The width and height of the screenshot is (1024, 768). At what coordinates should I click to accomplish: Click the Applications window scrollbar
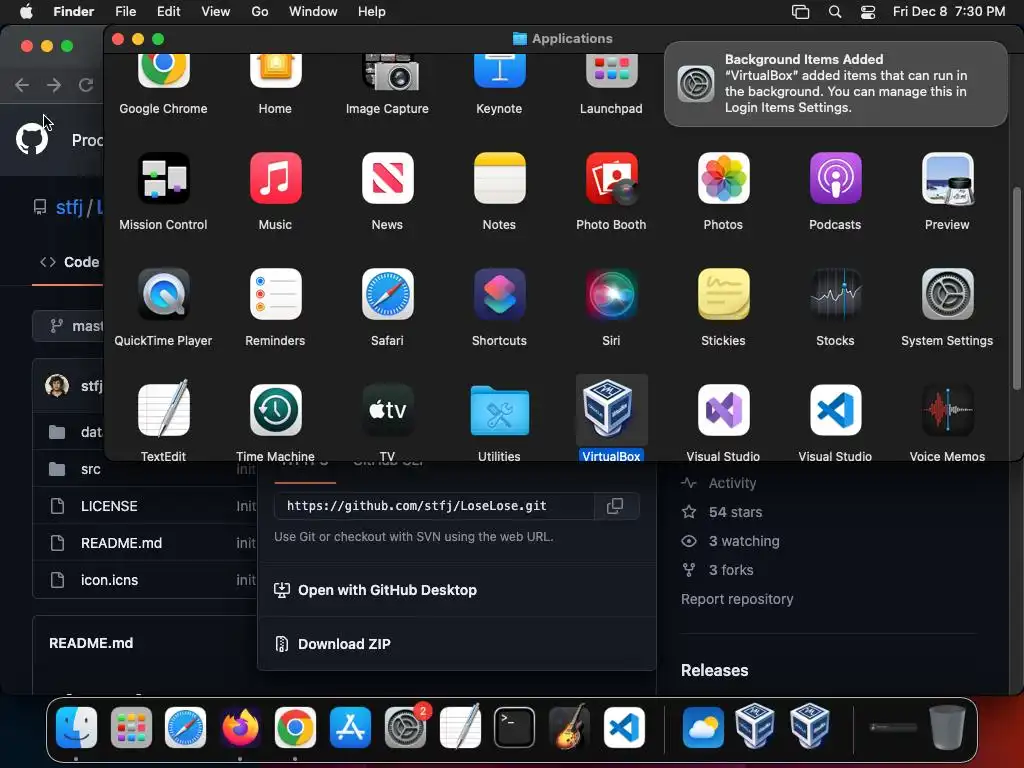coord(1016,287)
